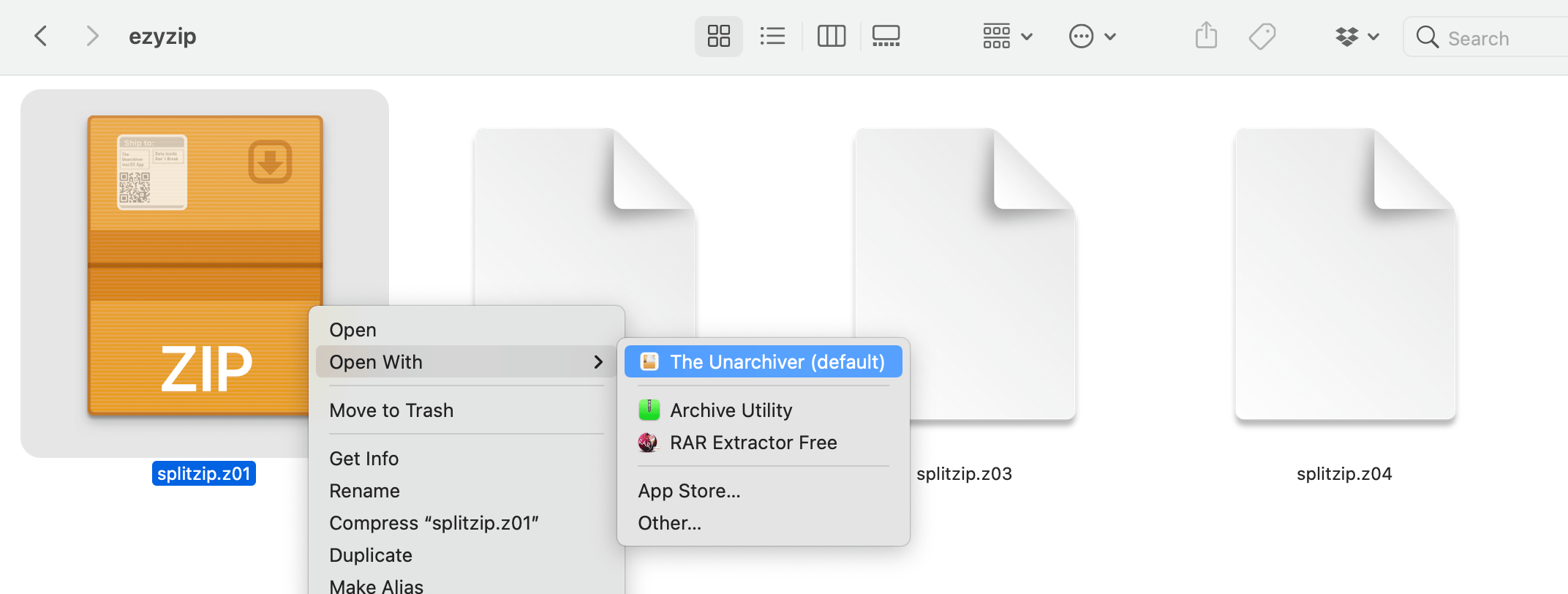Click the Share toolbar icon

(1206, 35)
